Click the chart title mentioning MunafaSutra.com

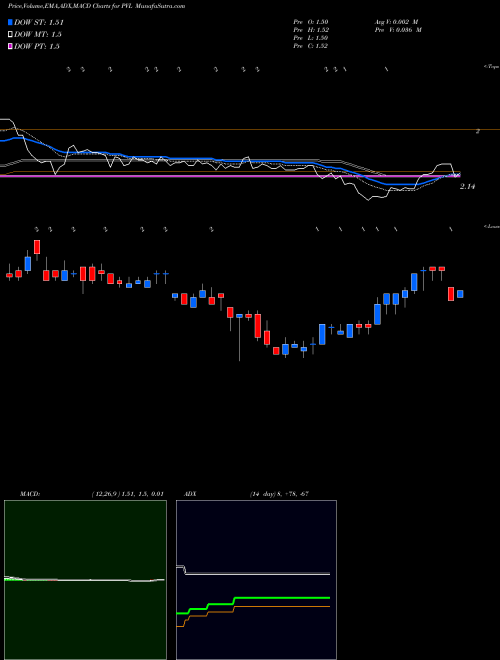(x=96, y=7)
